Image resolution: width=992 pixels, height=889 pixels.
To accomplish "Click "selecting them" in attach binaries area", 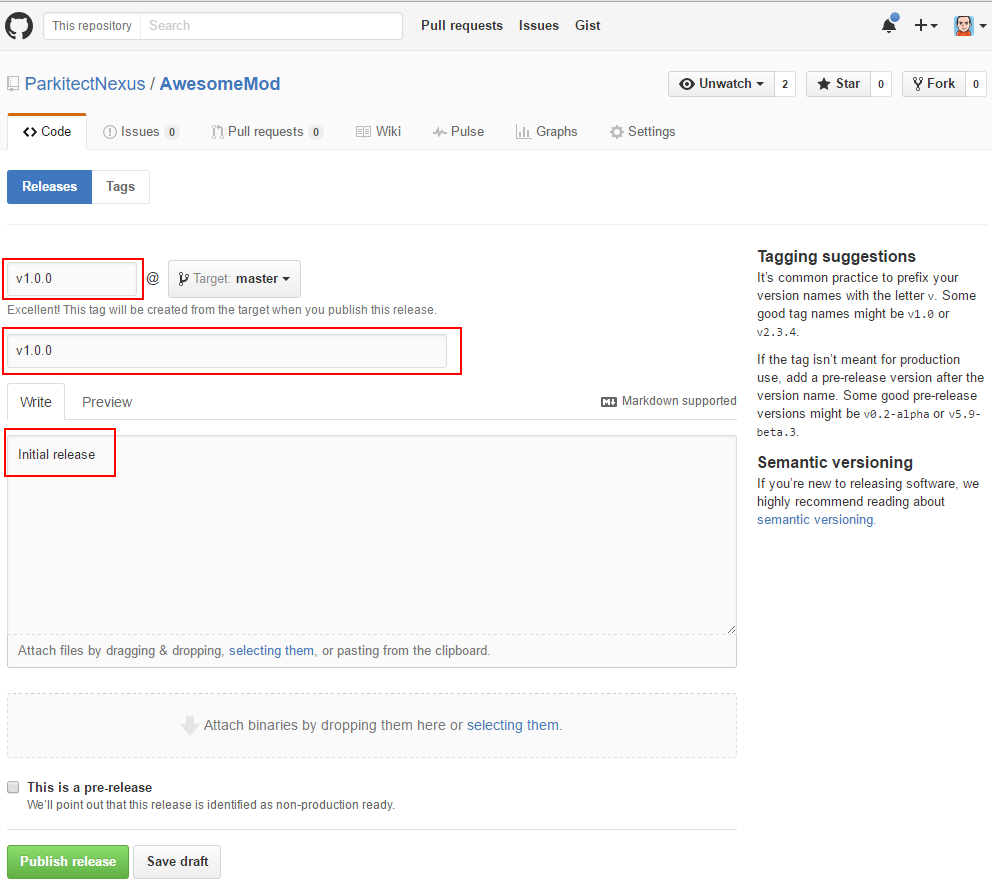I will [x=513, y=725].
